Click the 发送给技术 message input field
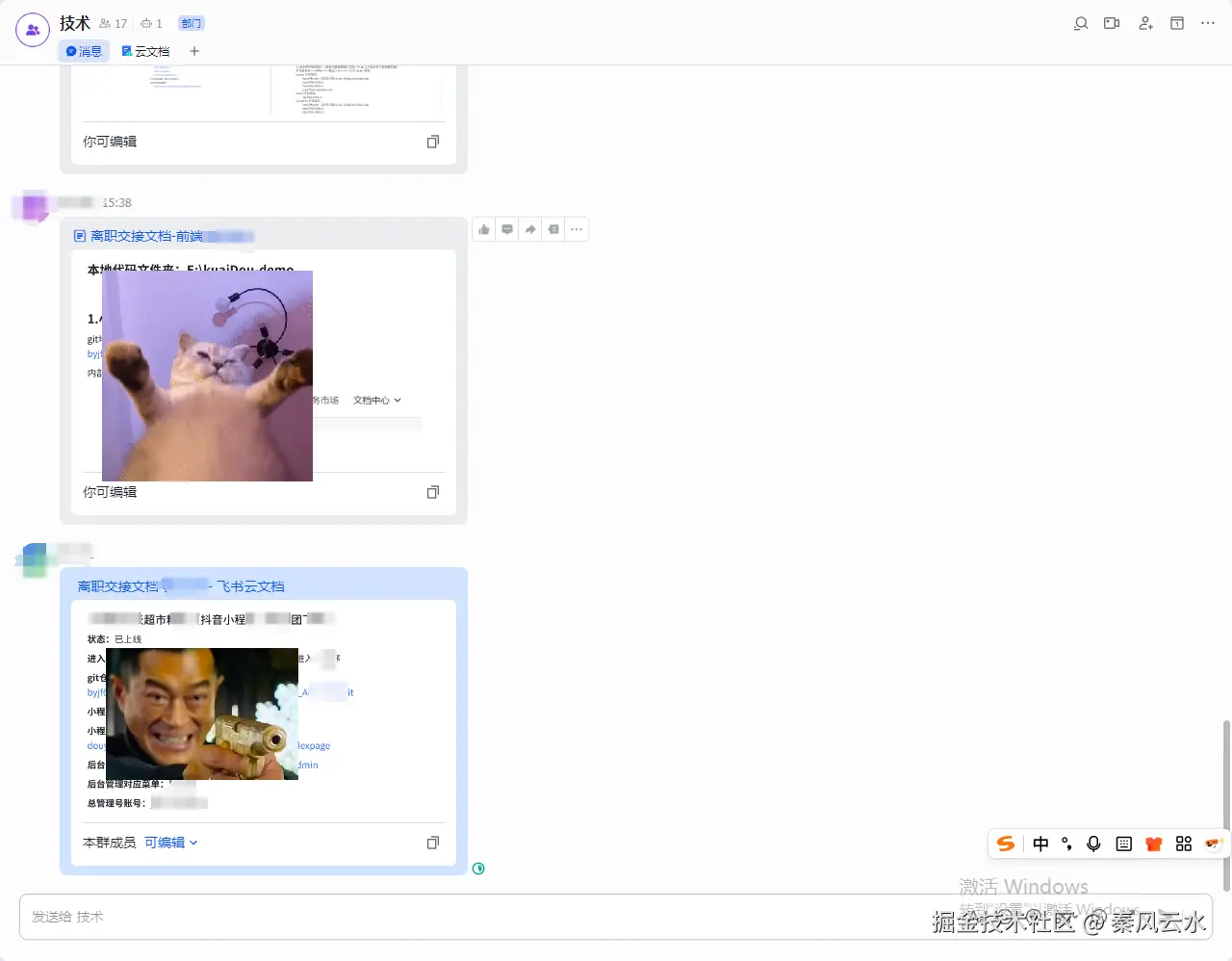This screenshot has height=961, width=1232. [x=385, y=916]
